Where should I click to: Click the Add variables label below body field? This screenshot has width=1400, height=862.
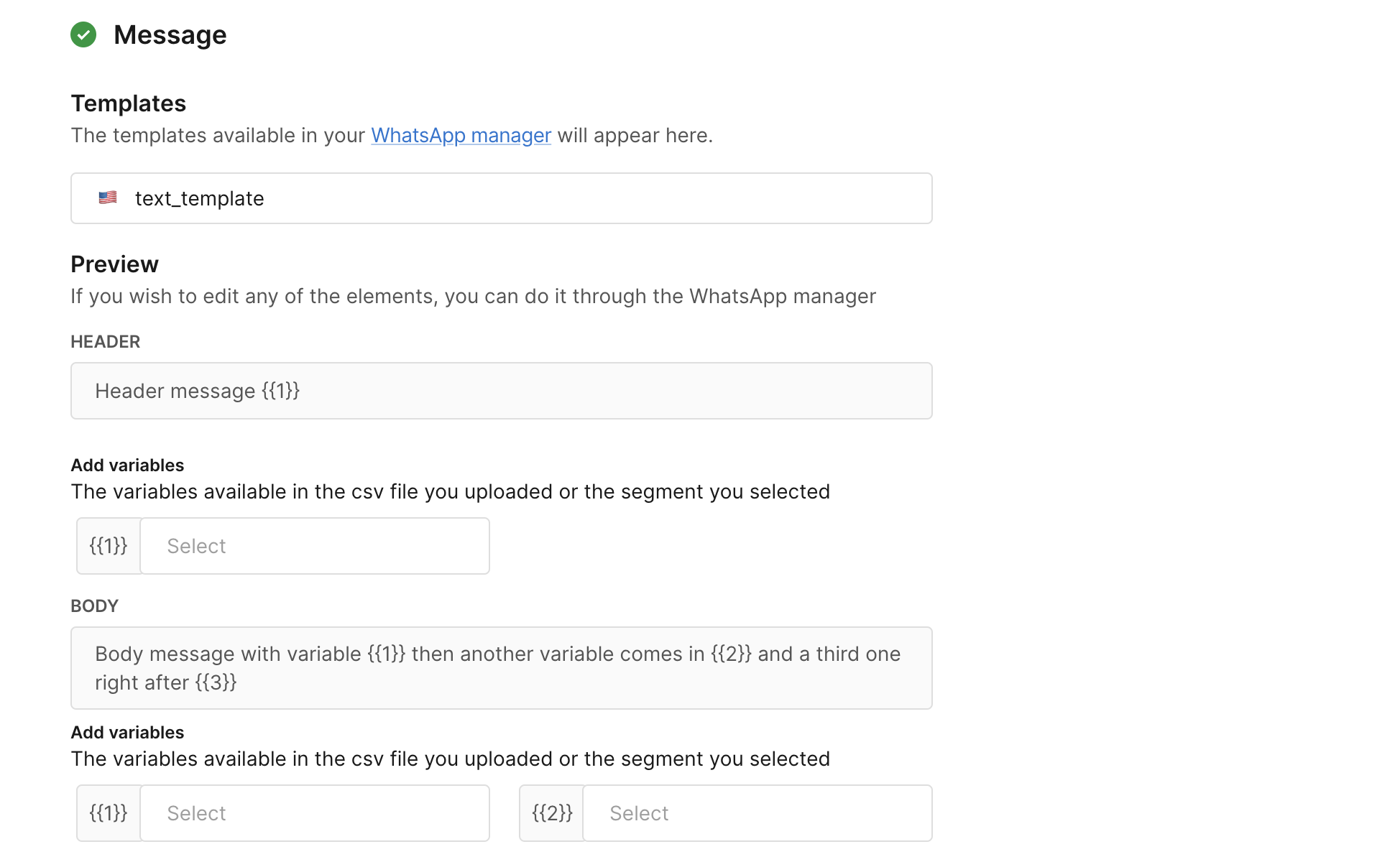(127, 733)
